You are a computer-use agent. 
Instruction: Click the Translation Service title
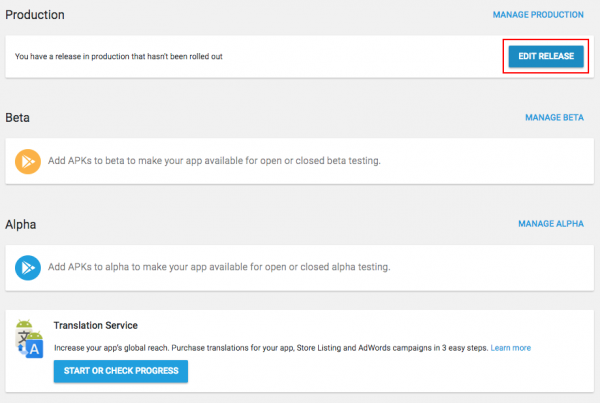95,326
